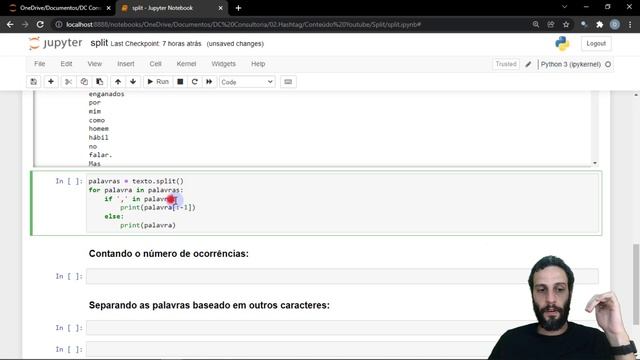Open the Edit menu
The image size is (640, 360).
pos(66,64)
